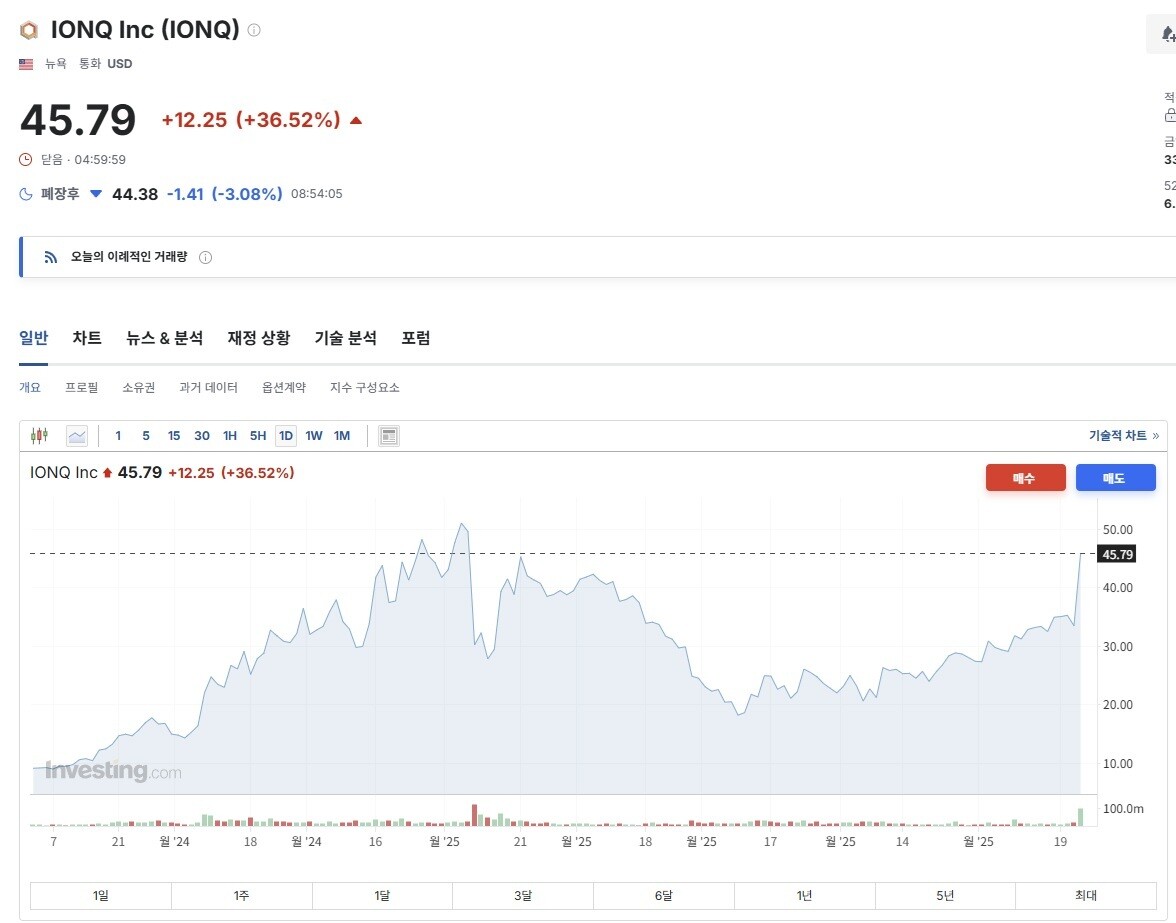Click info icon beside IONQ Inc title
Viewport: 1176px width, 923px height.
(x=254, y=30)
